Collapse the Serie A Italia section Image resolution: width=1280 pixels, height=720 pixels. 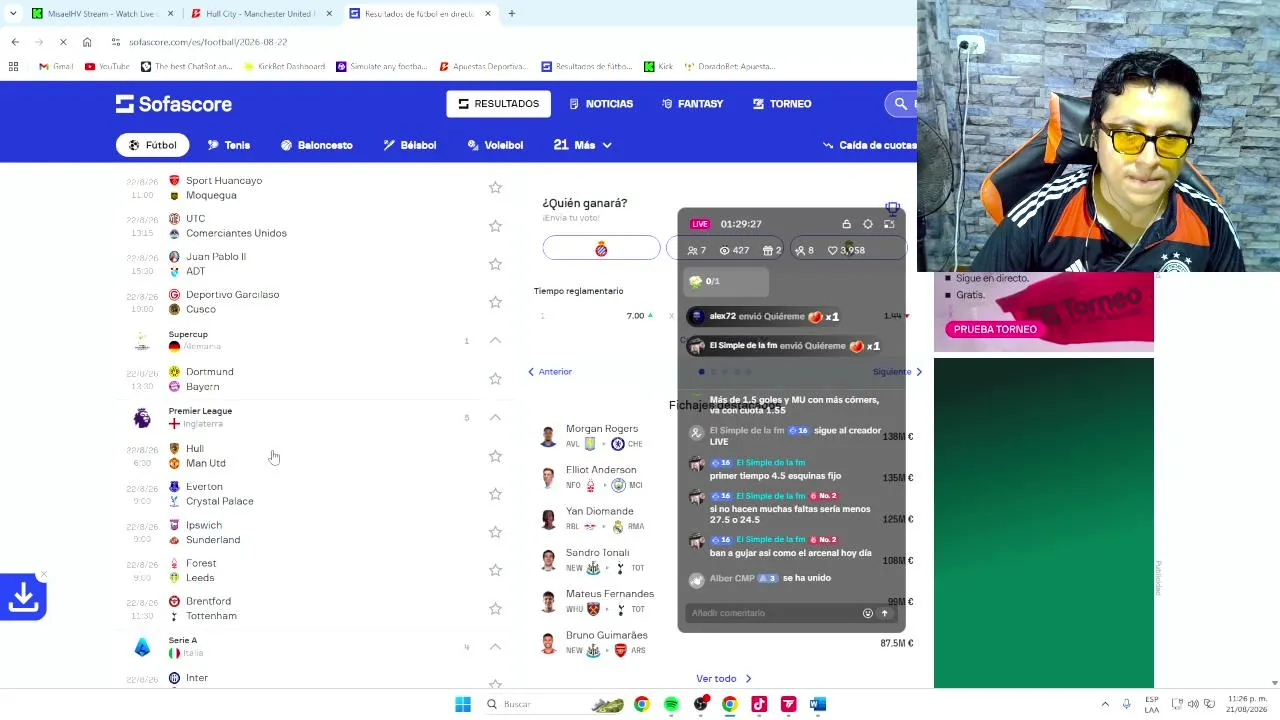tap(495, 647)
